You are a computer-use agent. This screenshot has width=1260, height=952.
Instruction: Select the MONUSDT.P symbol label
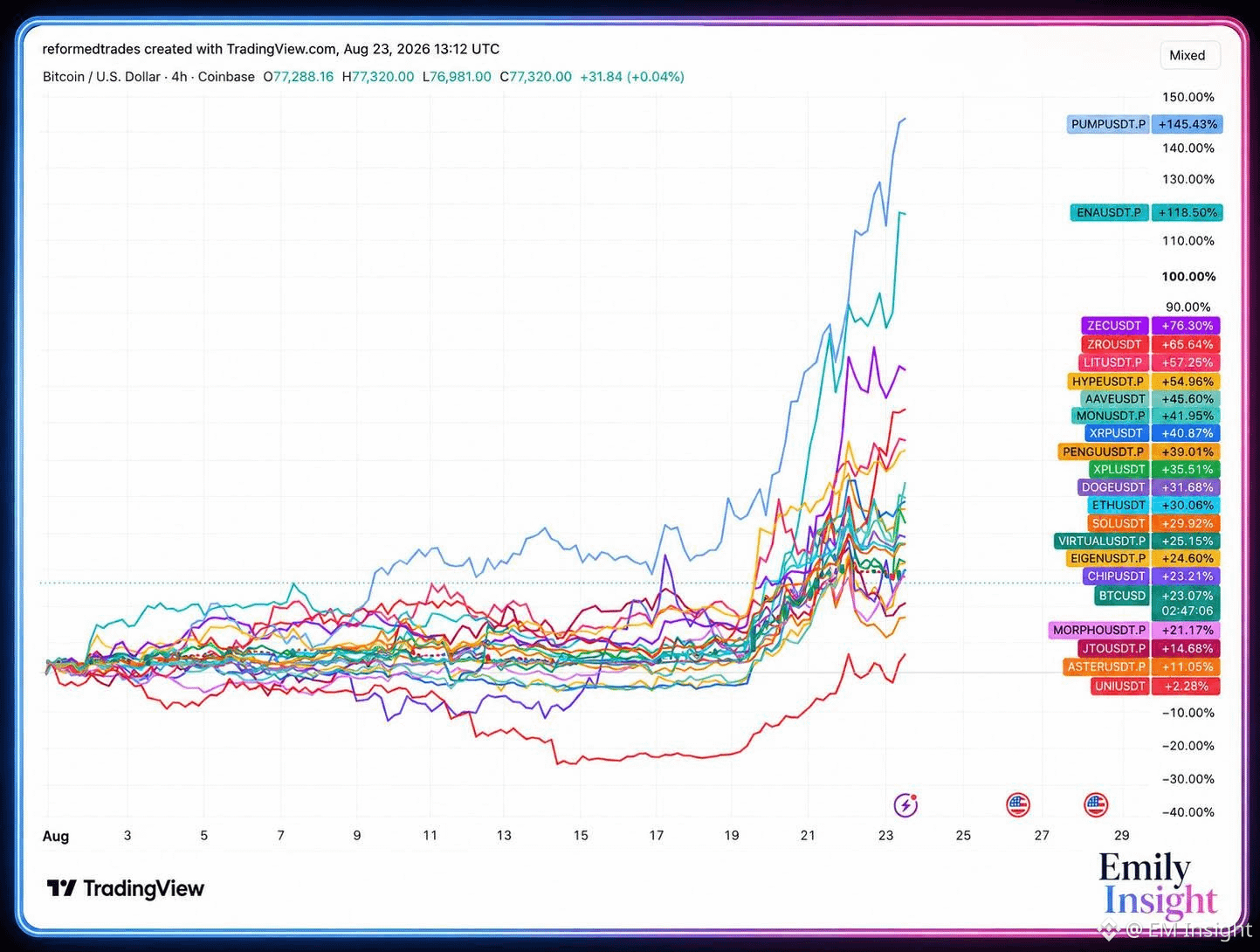tap(1110, 416)
